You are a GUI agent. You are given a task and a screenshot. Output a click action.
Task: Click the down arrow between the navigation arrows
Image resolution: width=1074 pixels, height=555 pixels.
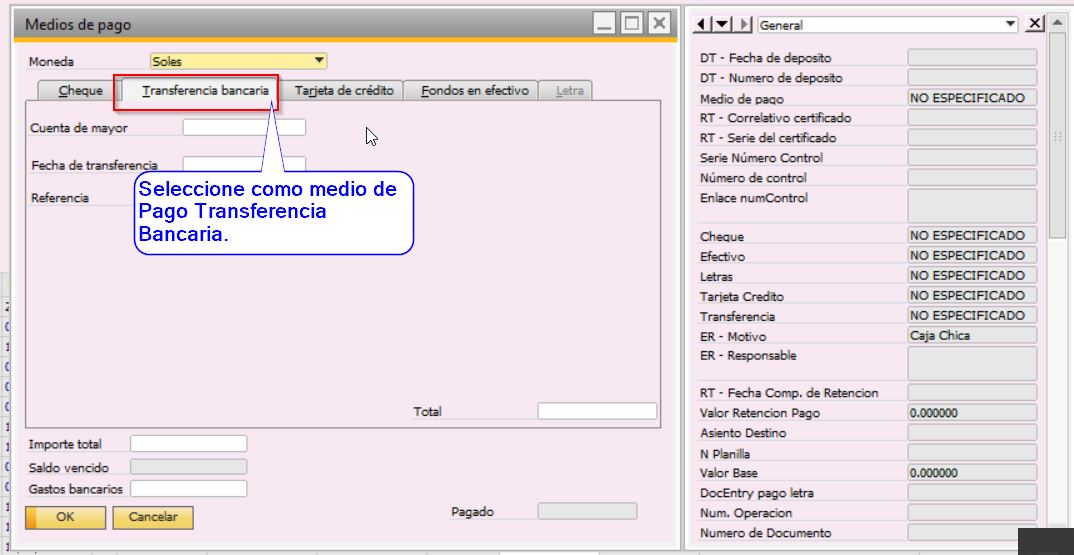tap(723, 24)
